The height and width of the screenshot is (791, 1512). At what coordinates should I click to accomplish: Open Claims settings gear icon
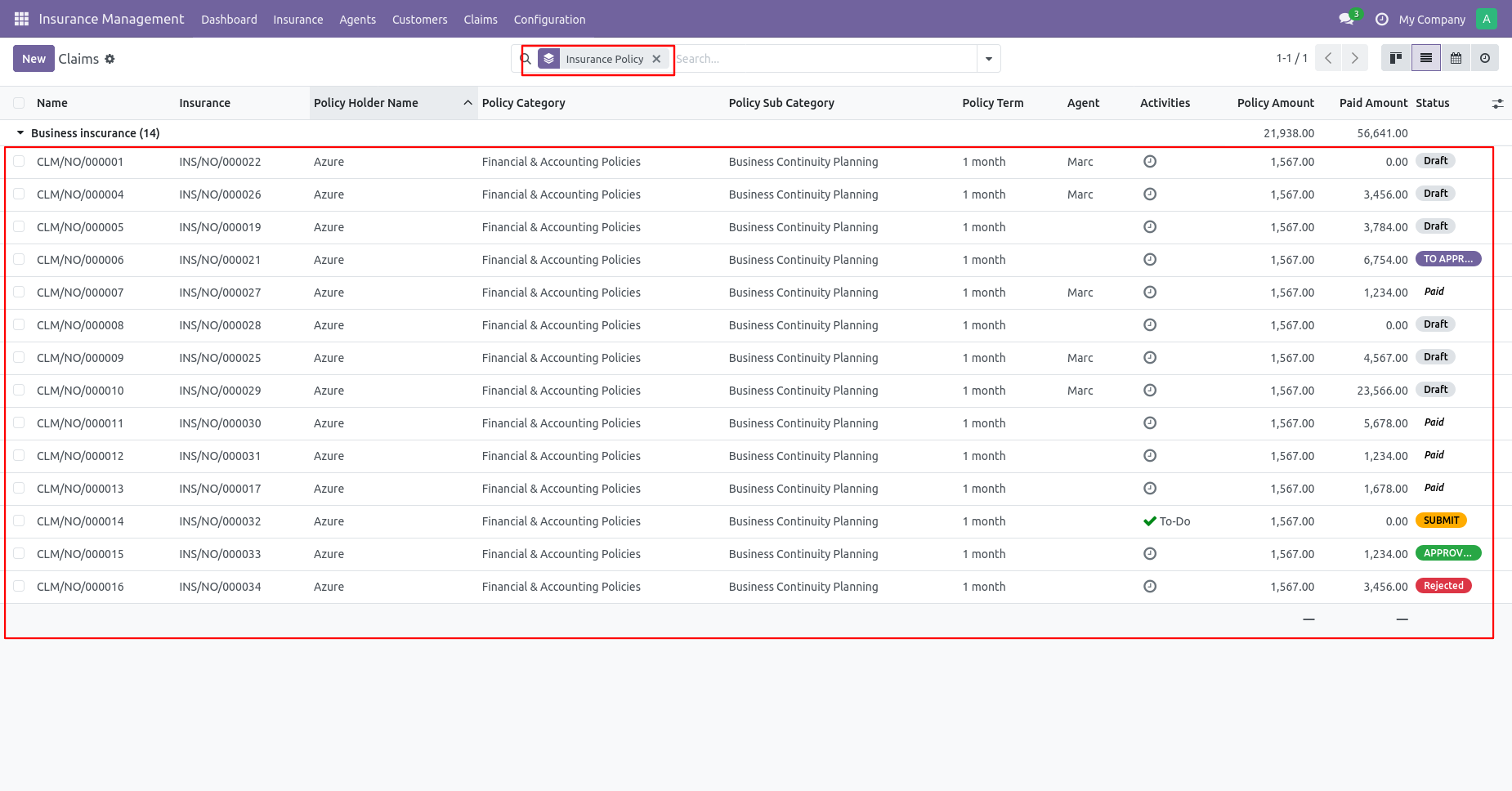pyautogui.click(x=110, y=59)
